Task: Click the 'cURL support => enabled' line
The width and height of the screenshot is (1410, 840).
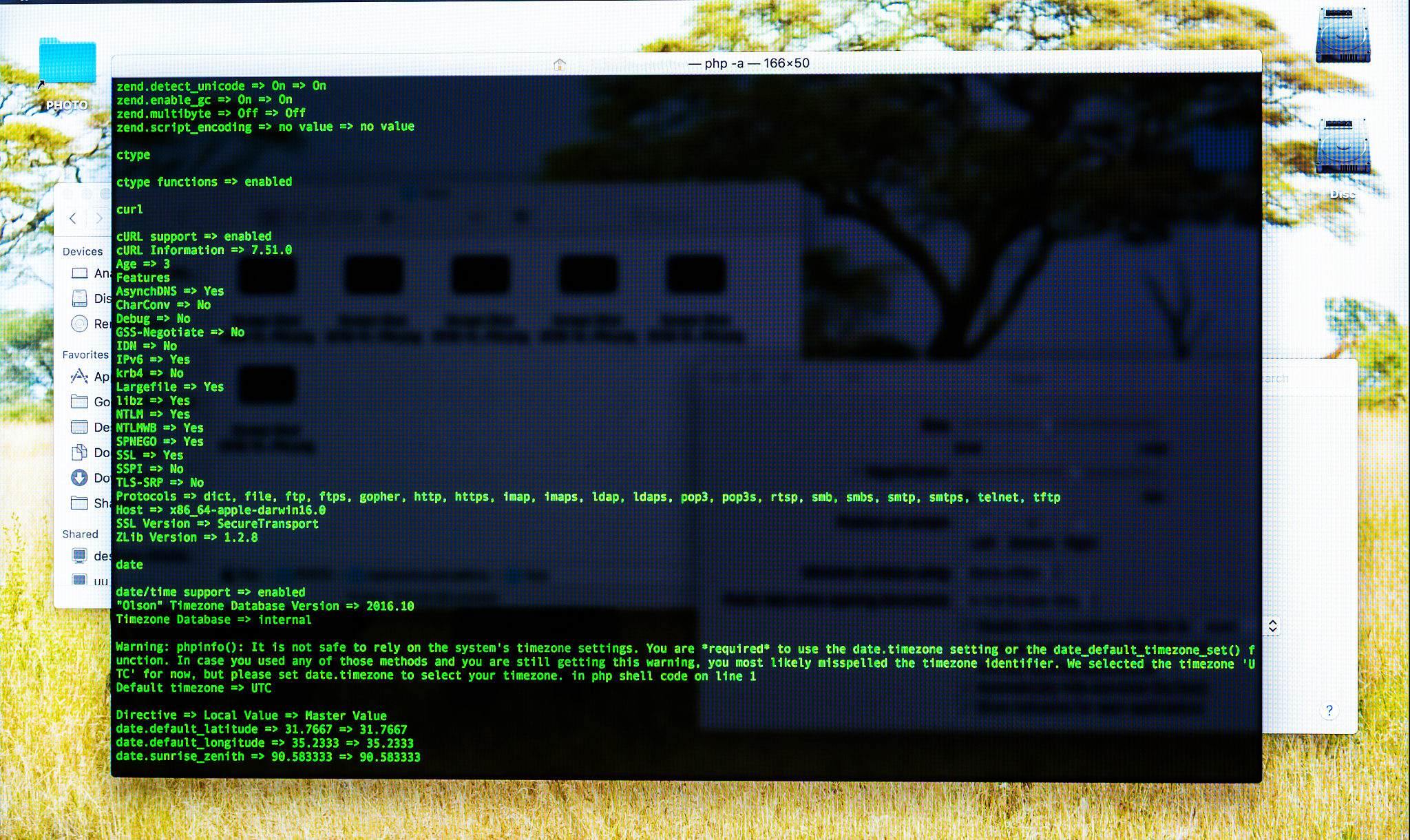Action: [193, 236]
